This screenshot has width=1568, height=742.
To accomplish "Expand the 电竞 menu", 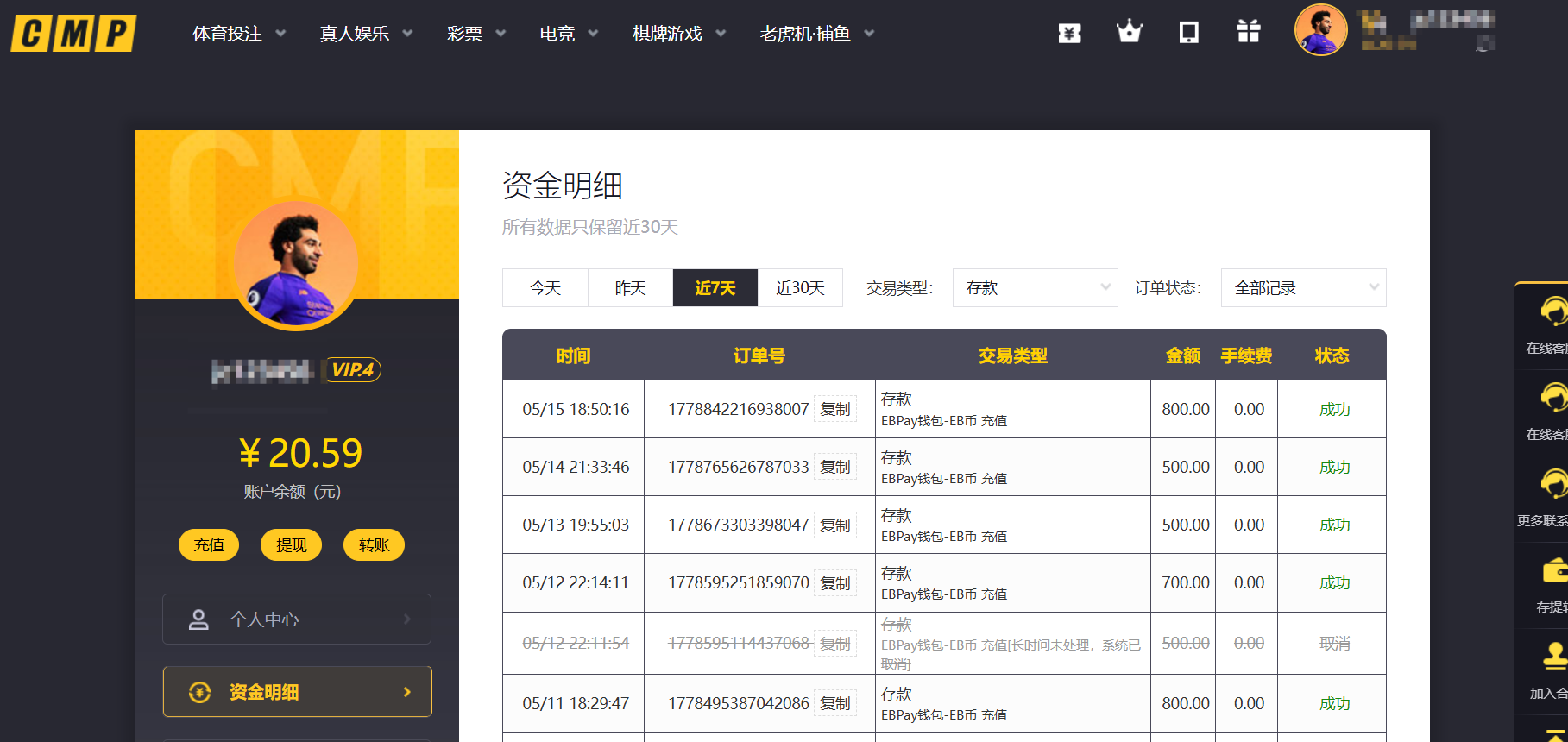I will (569, 34).
